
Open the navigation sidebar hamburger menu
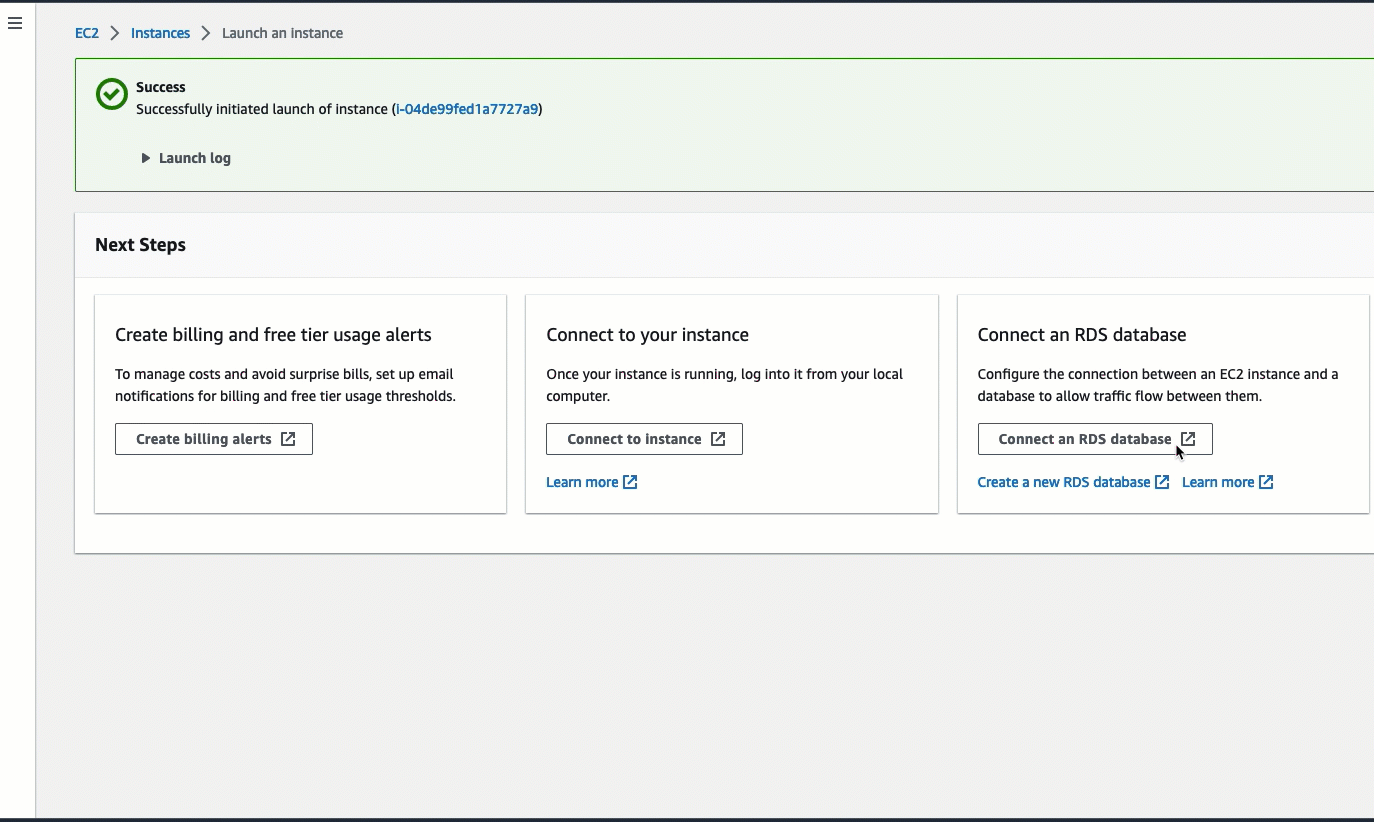[x=14, y=22]
